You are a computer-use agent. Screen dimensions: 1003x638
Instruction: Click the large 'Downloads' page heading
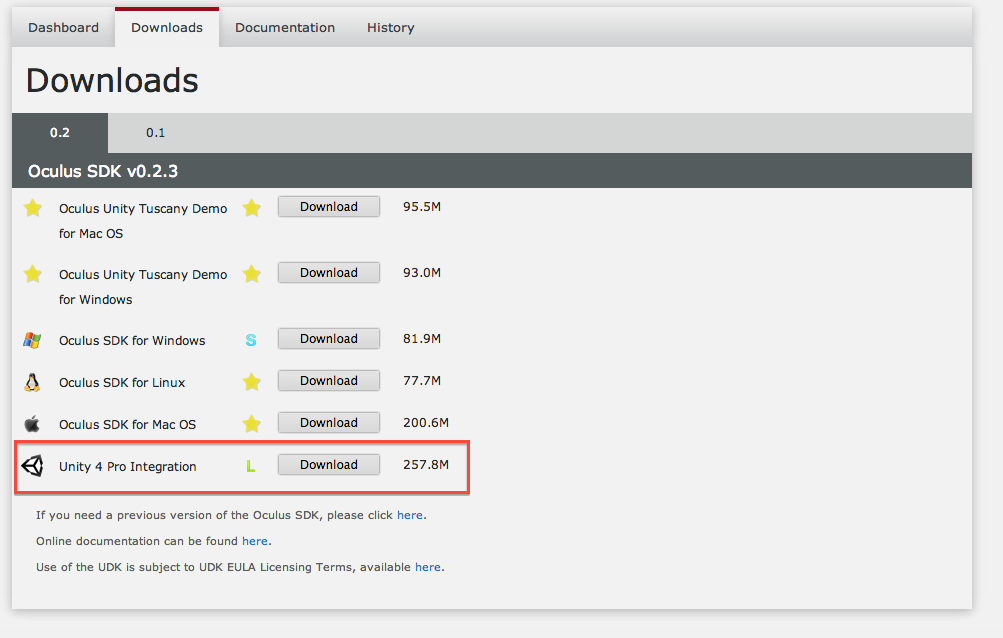click(x=112, y=81)
